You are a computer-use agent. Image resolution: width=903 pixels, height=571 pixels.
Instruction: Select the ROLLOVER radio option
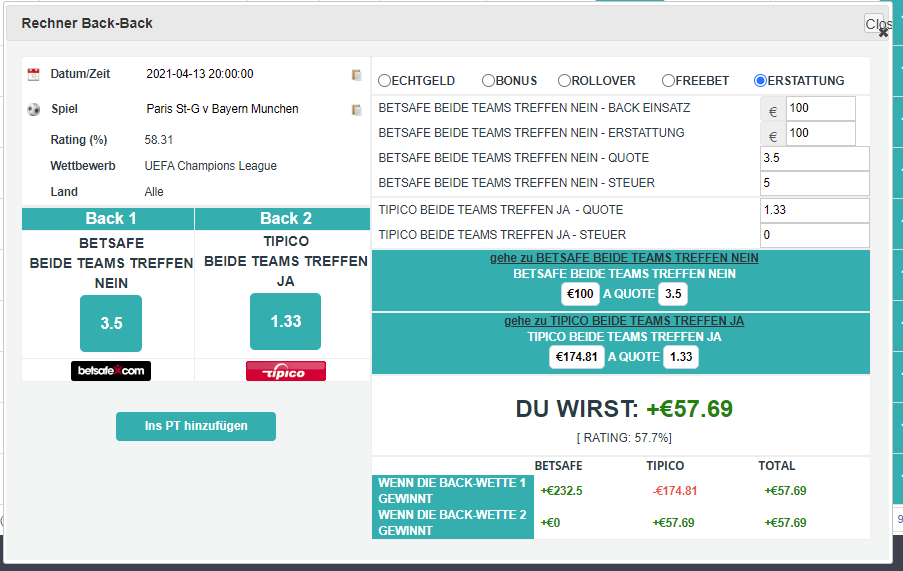pos(564,81)
